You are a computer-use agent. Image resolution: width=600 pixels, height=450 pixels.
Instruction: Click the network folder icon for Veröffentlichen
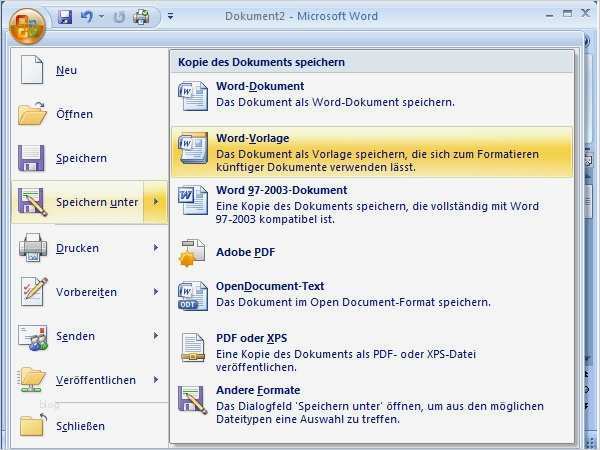(31, 379)
